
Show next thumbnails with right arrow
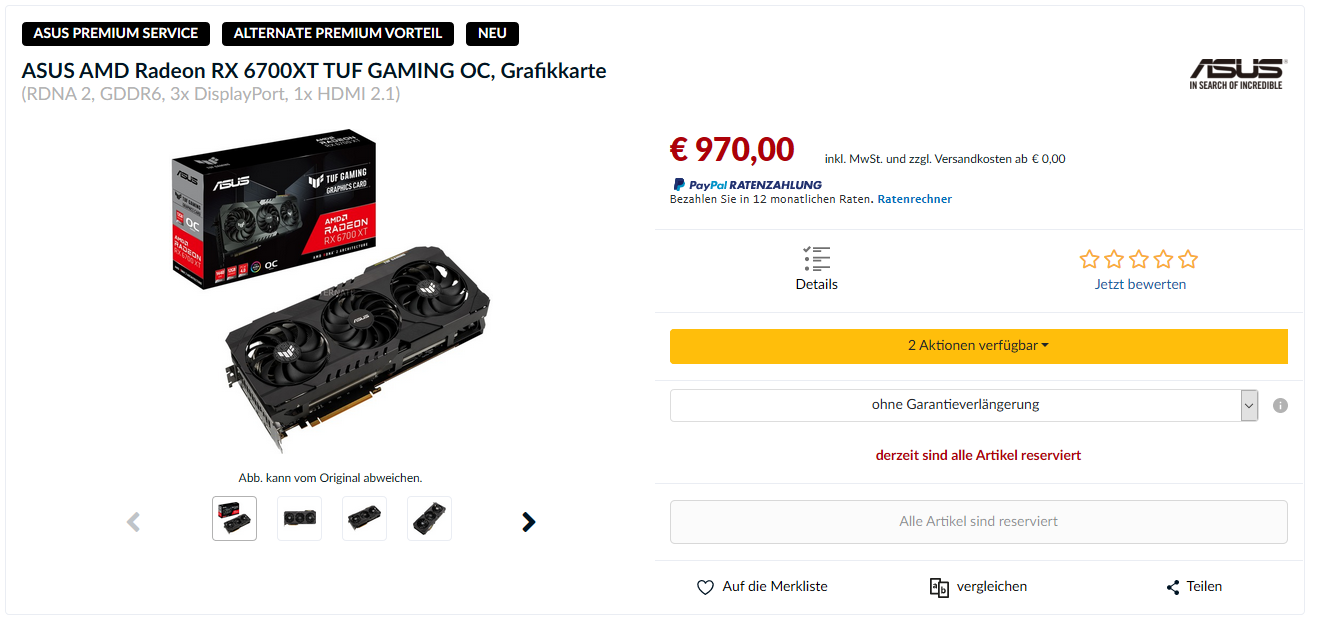pos(529,521)
